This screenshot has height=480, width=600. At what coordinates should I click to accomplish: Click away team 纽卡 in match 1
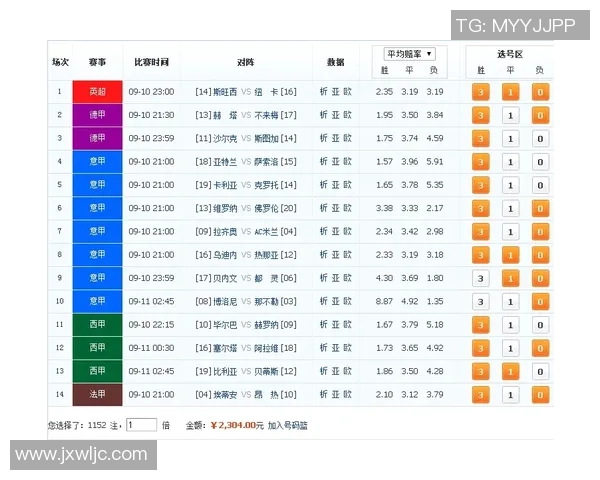pyautogui.click(x=266, y=92)
